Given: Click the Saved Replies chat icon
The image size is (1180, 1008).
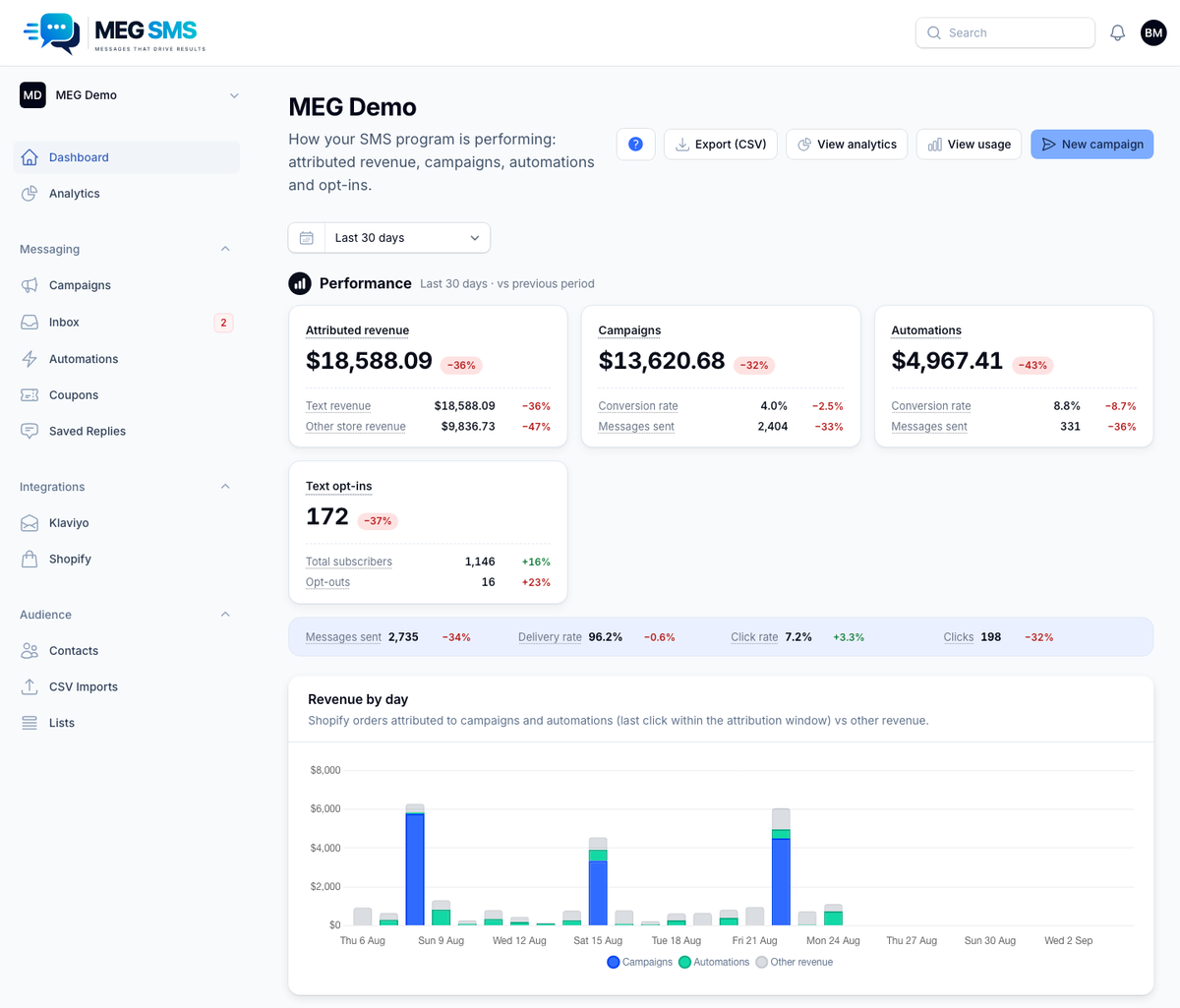Looking at the screenshot, I should pyautogui.click(x=29, y=431).
